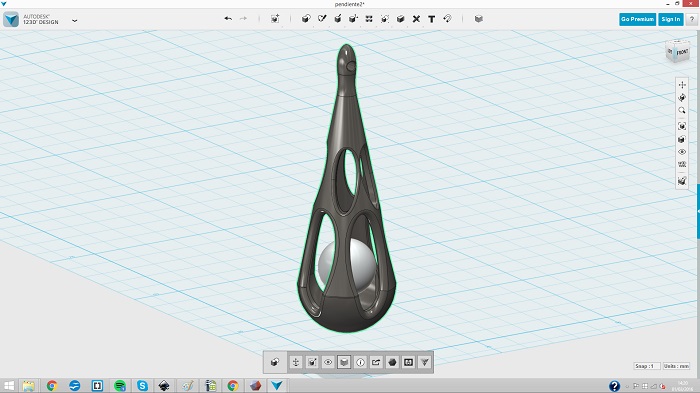The height and width of the screenshot is (393, 700).
Task: Toggle sketch snapping icon at bottom of navigation bar
Action: click(x=682, y=180)
